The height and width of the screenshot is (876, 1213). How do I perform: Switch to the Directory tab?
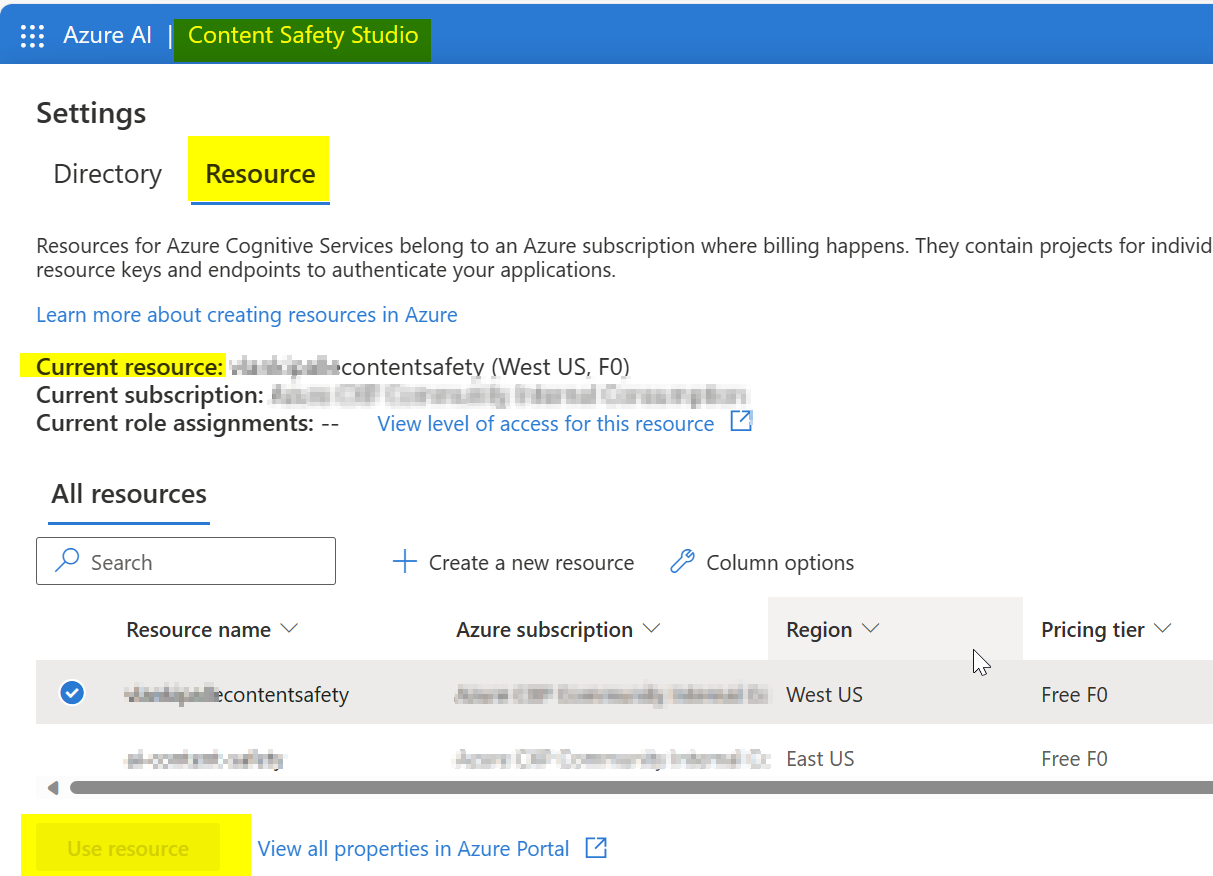coord(107,174)
